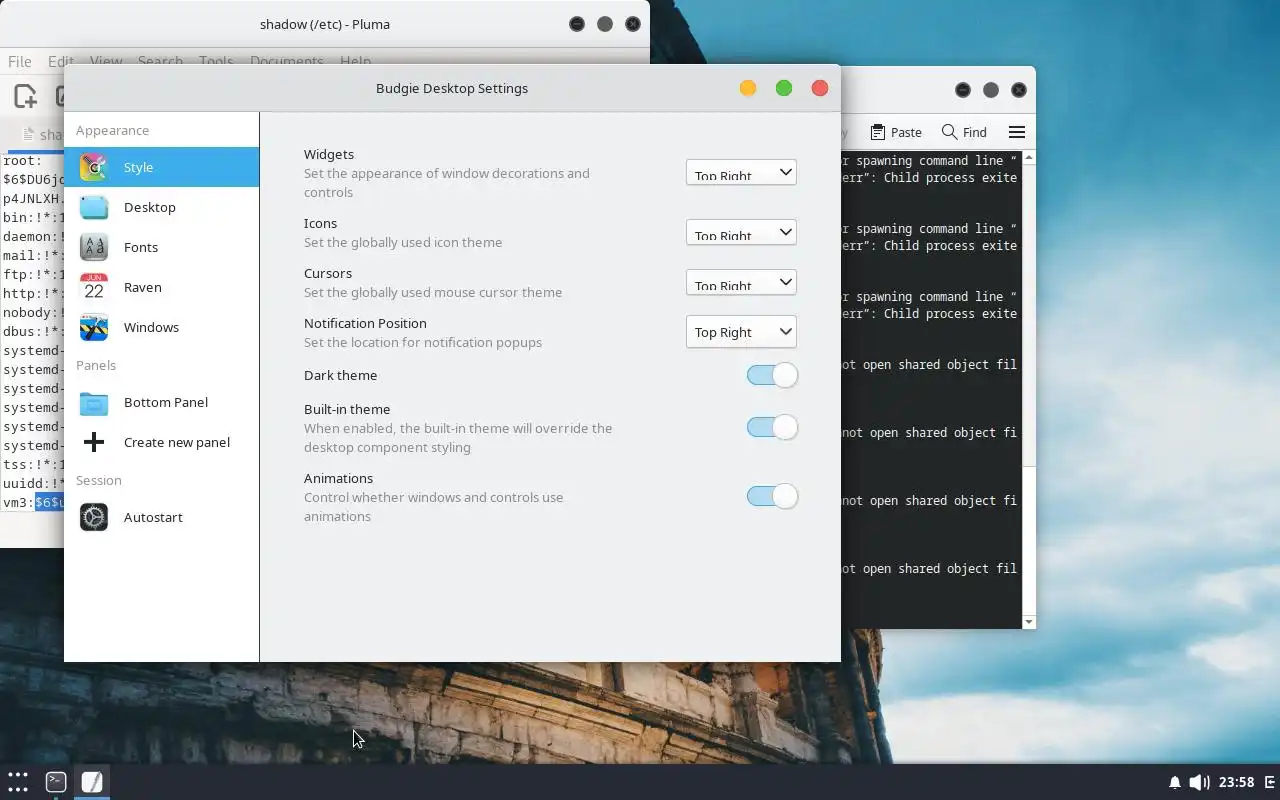This screenshot has height=800, width=1280.
Task: Click the Pluma editor taskbar icon
Action: (92, 782)
